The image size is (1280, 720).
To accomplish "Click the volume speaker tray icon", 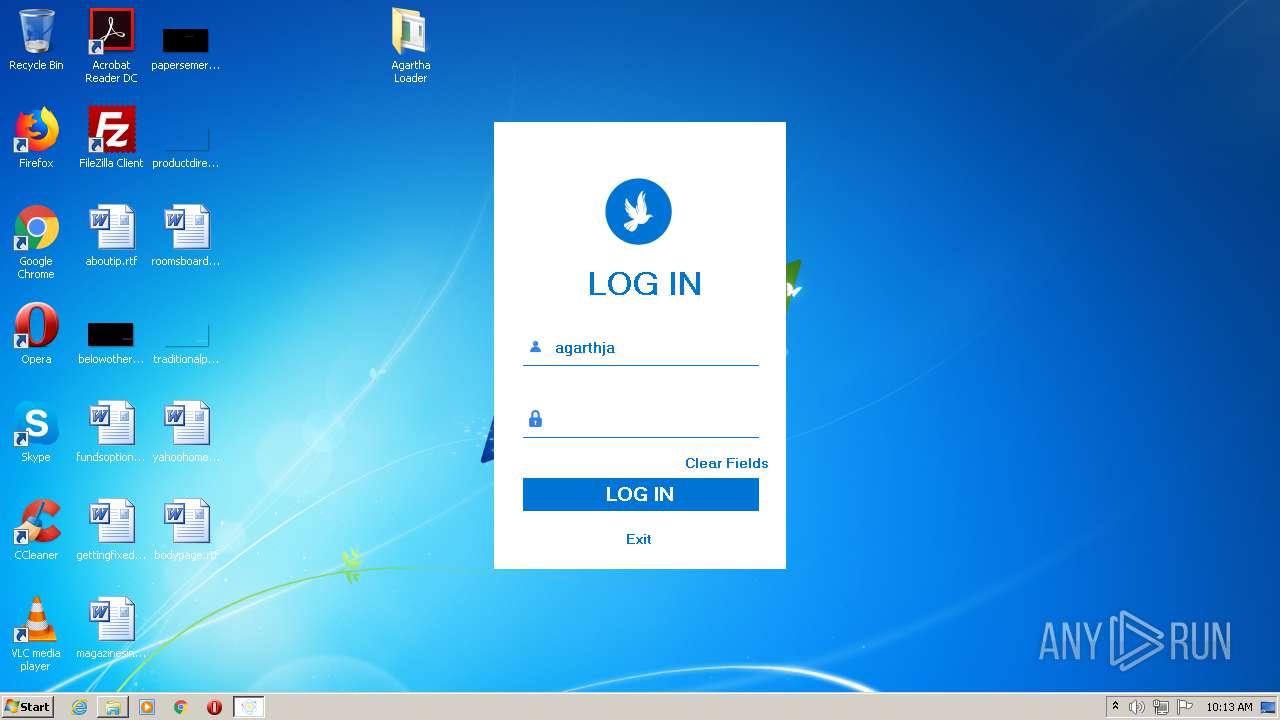I will 1137,707.
